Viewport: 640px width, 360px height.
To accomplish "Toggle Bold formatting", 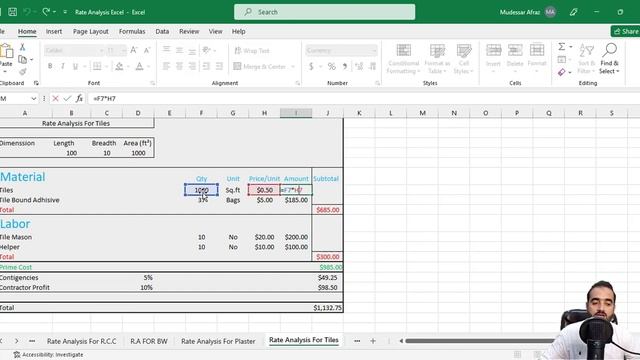I will tap(50, 66).
